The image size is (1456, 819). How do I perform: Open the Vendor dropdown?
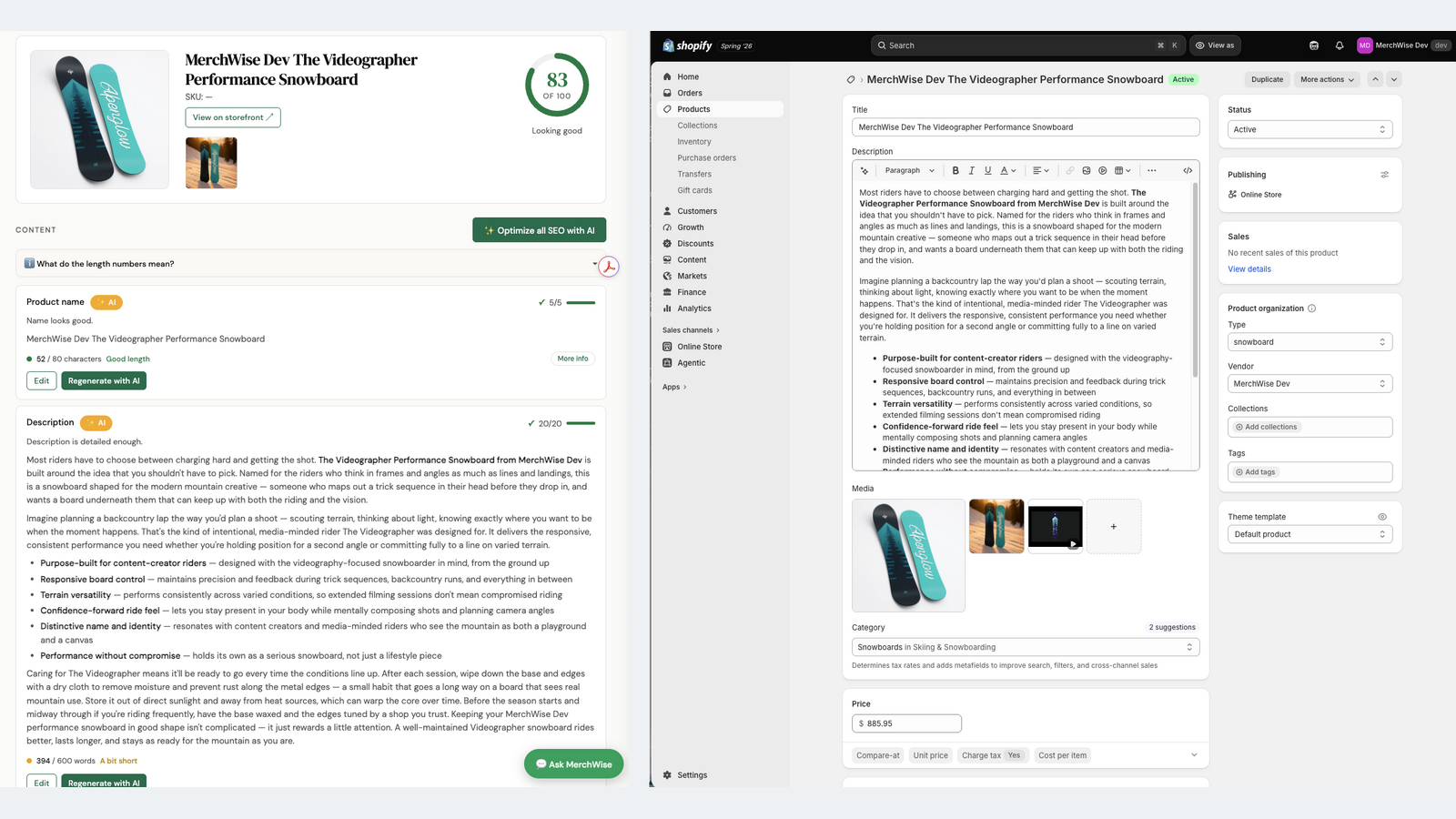click(x=1309, y=384)
